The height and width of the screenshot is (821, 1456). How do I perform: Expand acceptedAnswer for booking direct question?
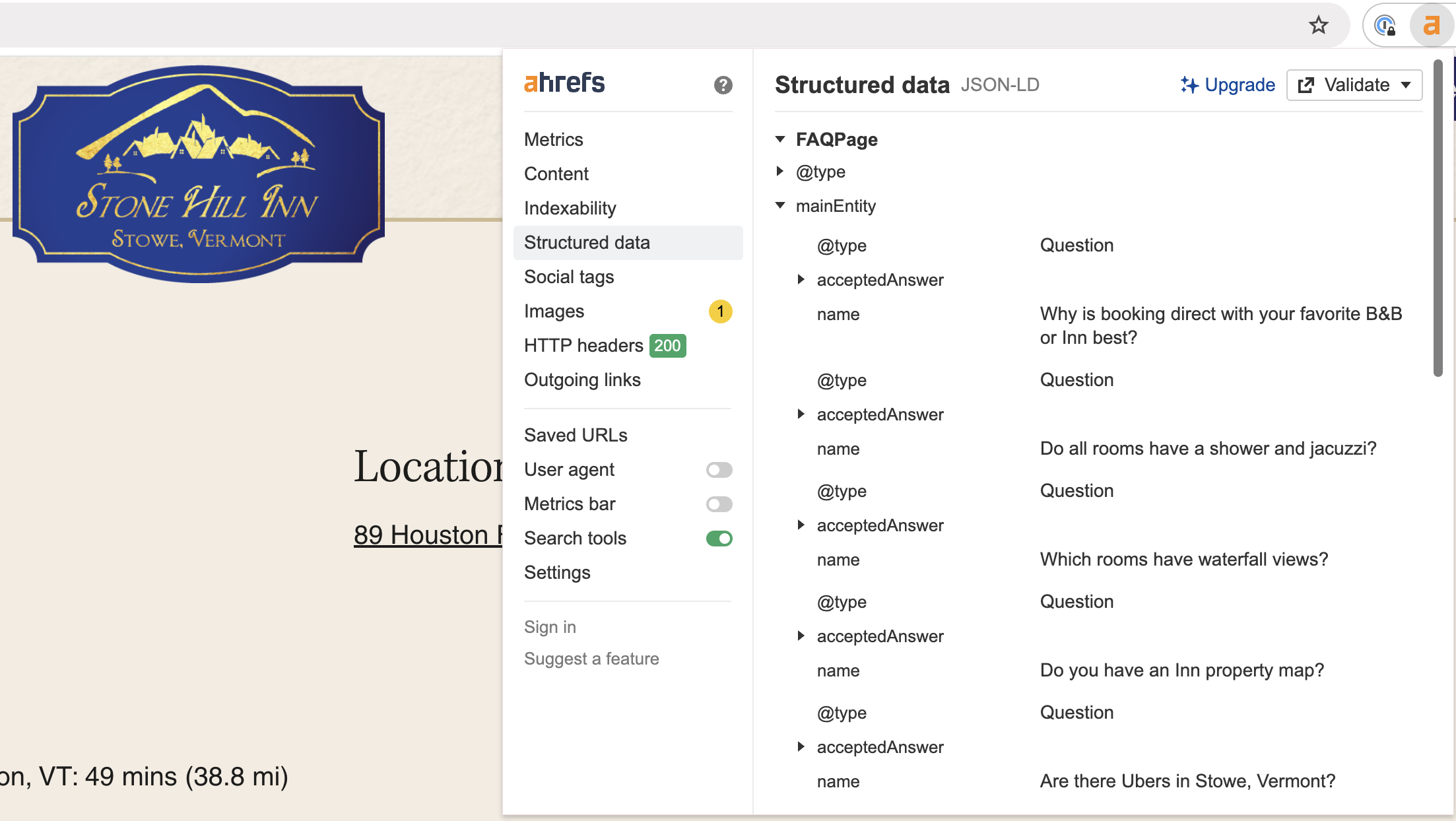[x=801, y=280]
